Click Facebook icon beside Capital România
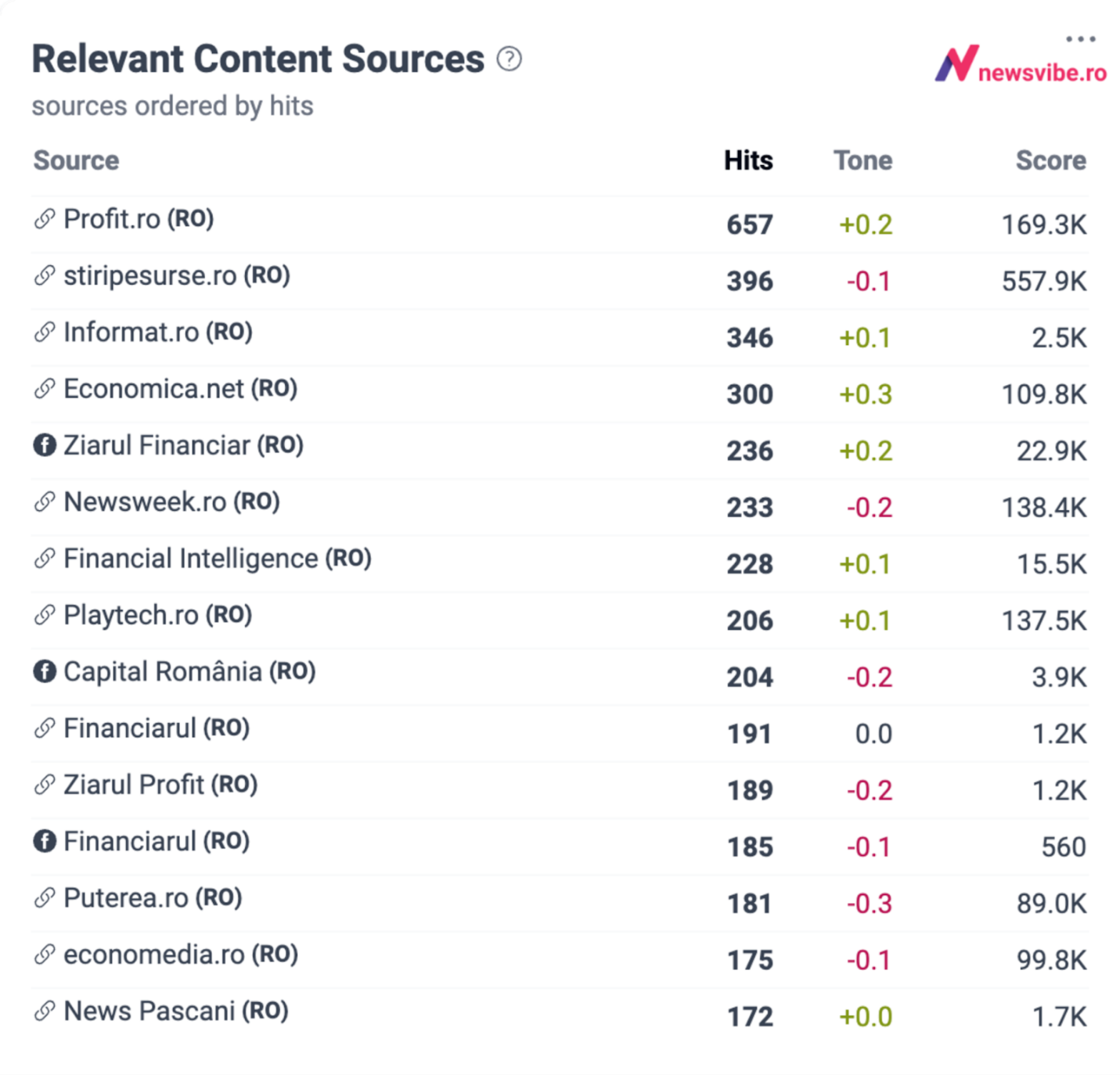The image size is (1120, 1075). click(x=45, y=671)
